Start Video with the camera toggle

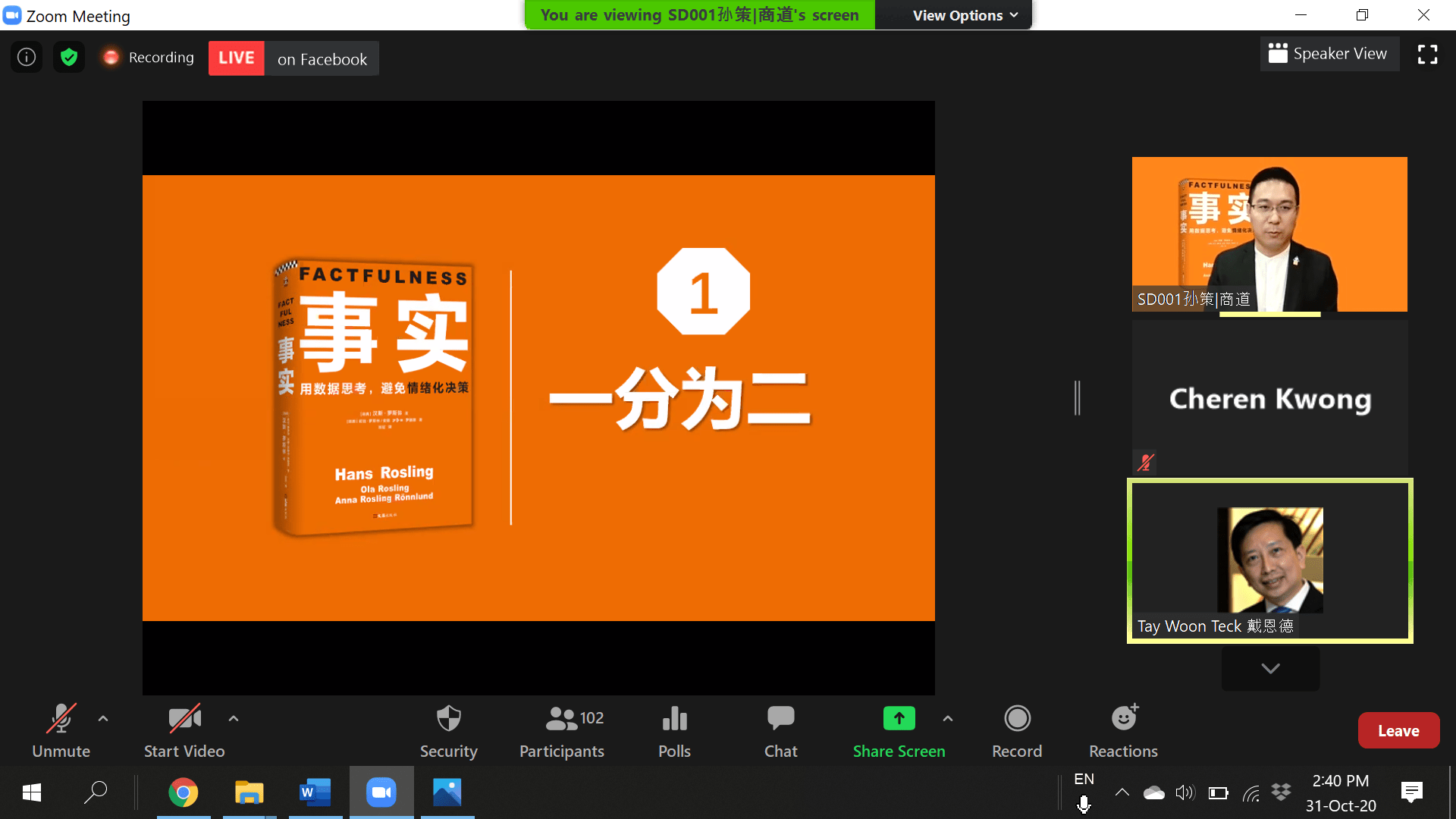pos(184,730)
